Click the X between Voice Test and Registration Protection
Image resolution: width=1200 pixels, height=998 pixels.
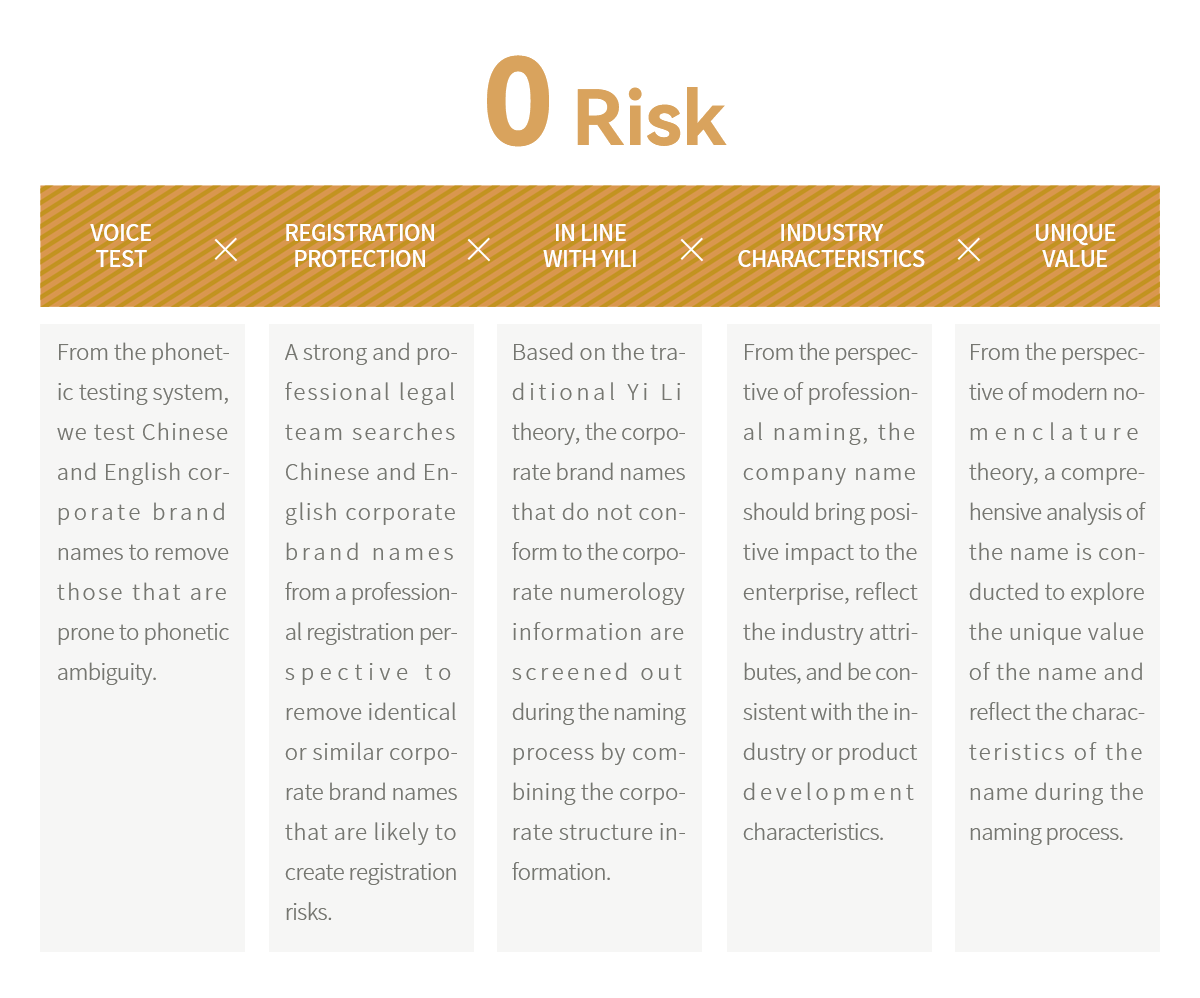tap(226, 250)
